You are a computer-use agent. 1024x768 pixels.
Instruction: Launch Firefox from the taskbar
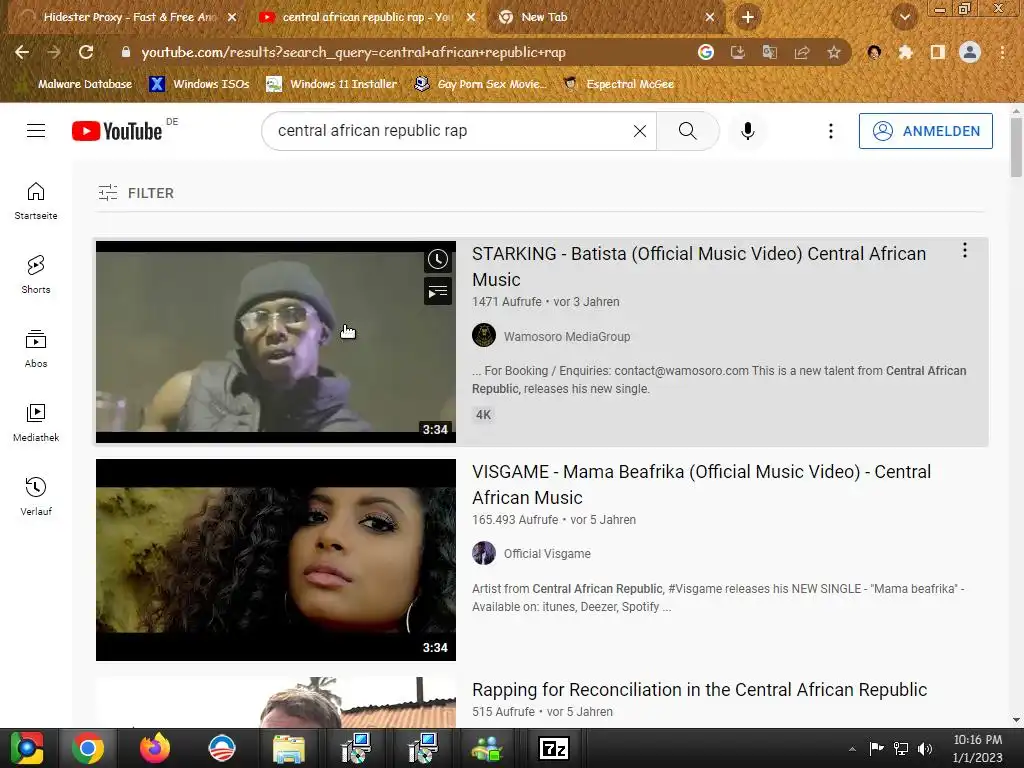pyautogui.click(x=155, y=748)
